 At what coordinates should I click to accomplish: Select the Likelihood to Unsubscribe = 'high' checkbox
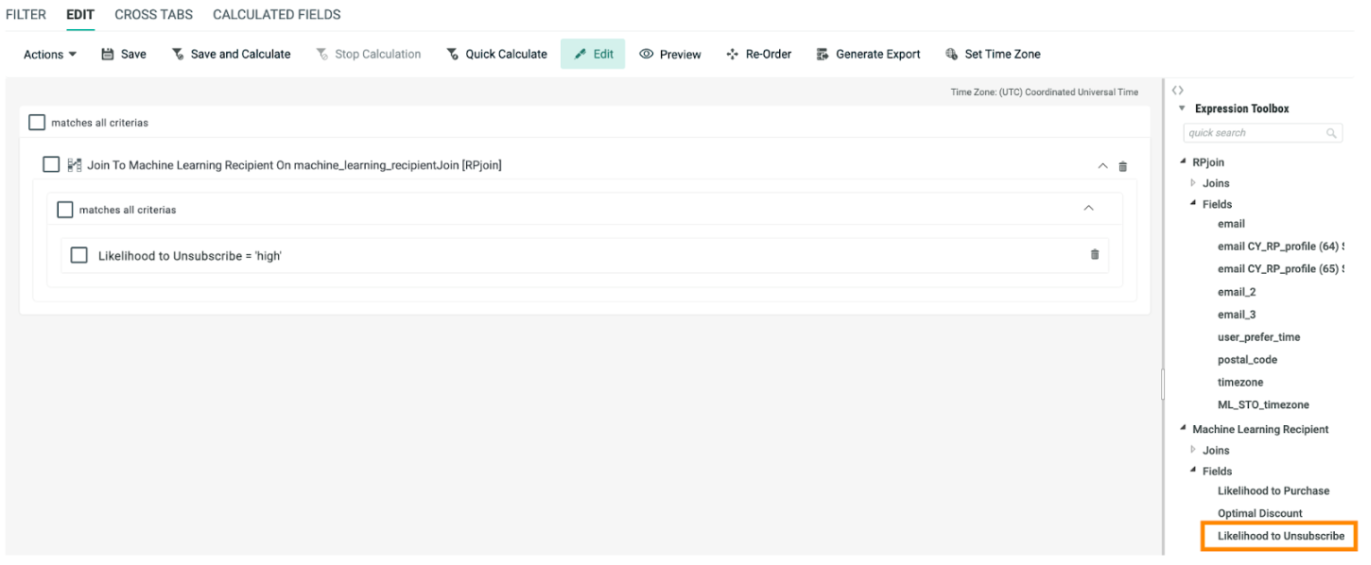coord(79,256)
